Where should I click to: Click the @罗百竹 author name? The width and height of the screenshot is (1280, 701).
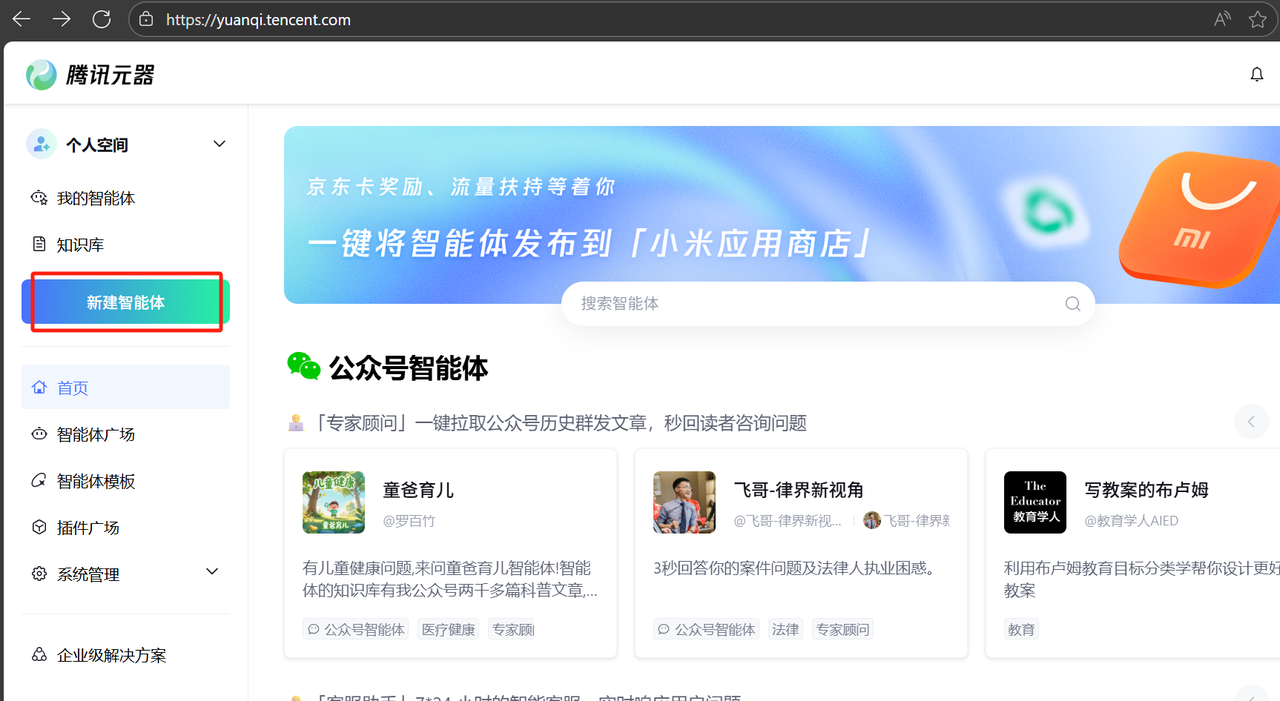(409, 521)
